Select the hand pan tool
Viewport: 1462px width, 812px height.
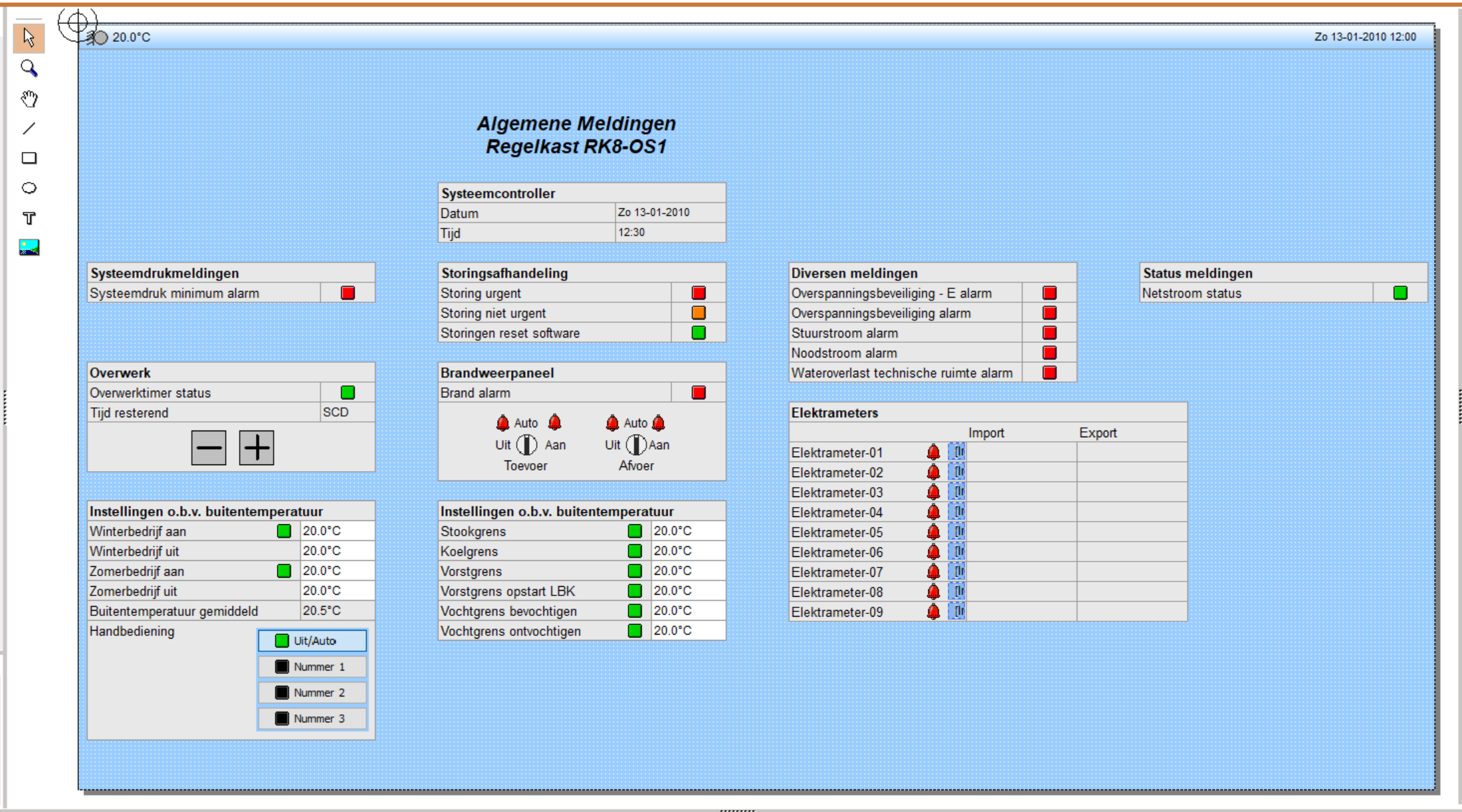click(x=29, y=98)
